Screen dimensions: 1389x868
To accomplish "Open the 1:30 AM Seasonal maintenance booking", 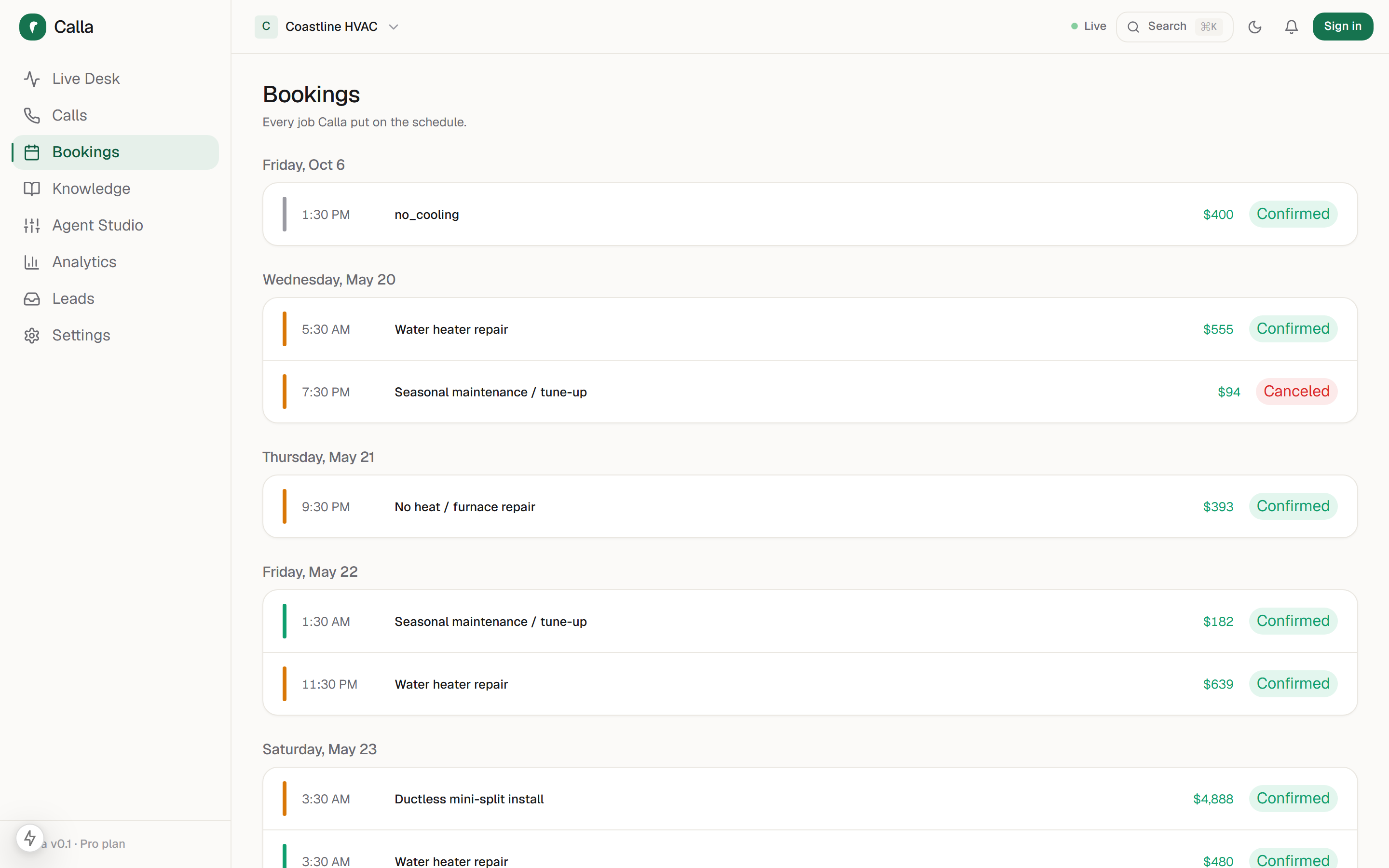I will pyautogui.click(x=810, y=621).
